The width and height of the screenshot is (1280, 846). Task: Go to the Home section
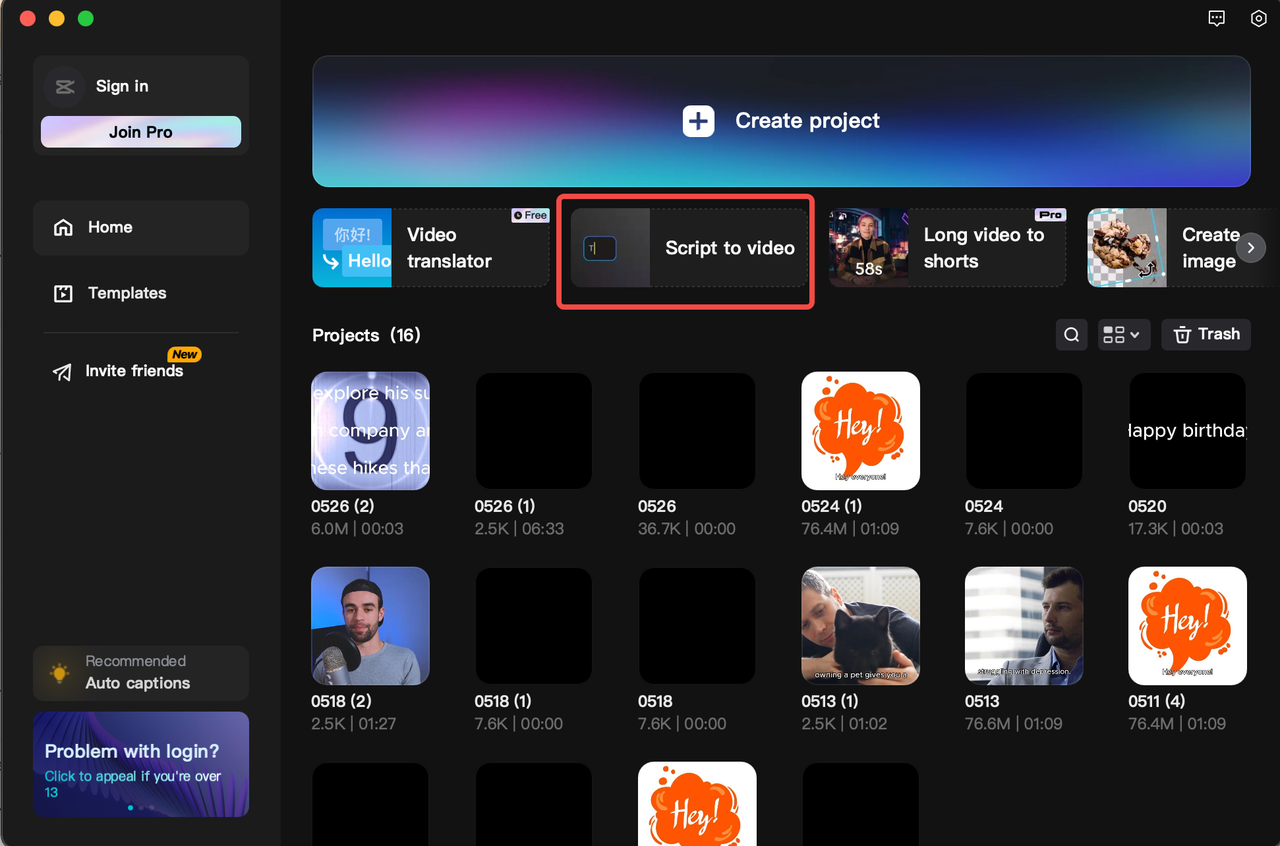pyautogui.click(x=110, y=227)
